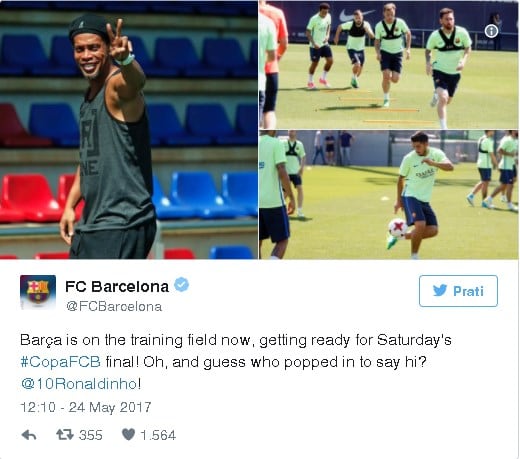Like the tweet with the heart icon
The height and width of the screenshot is (459, 520).
[128, 434]
